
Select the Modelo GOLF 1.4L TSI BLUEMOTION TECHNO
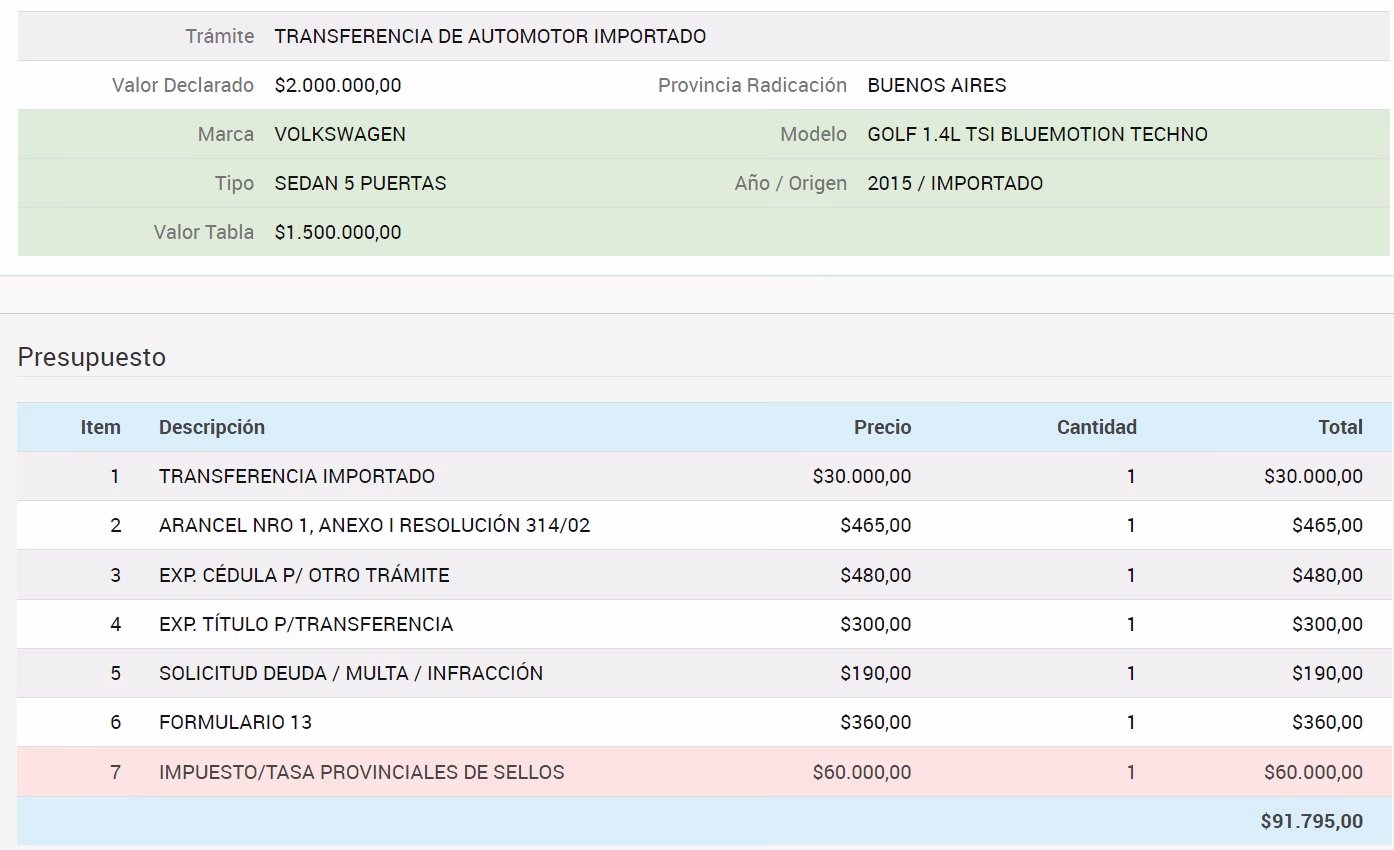click(1037, 134)
